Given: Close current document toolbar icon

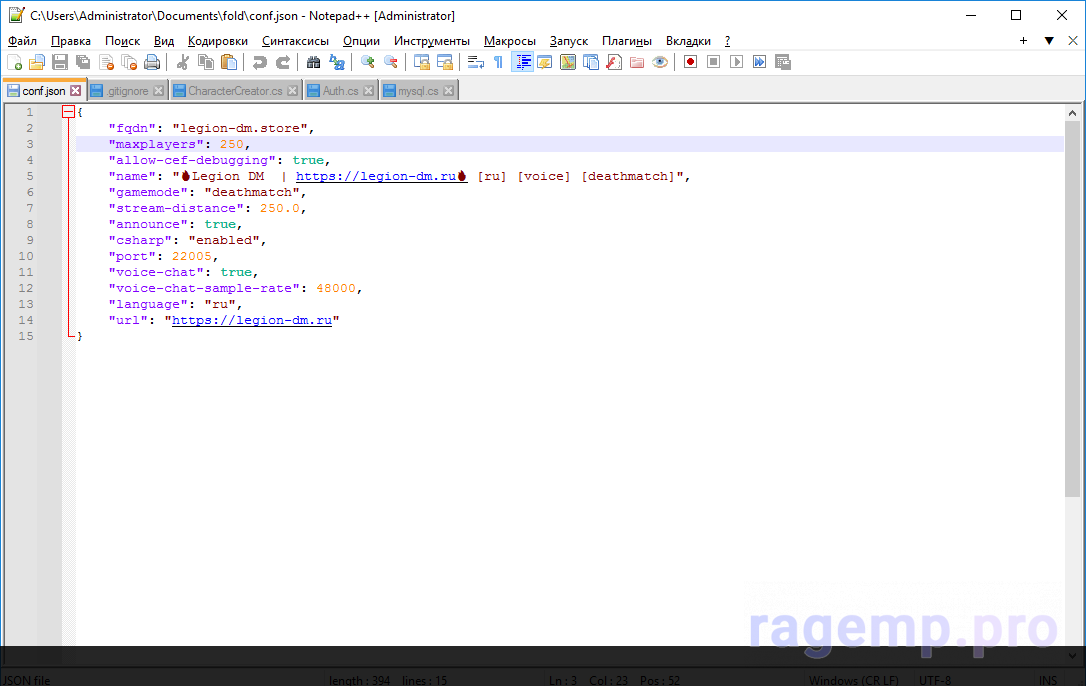Looking at the screenshot, I should click(106, 62).
